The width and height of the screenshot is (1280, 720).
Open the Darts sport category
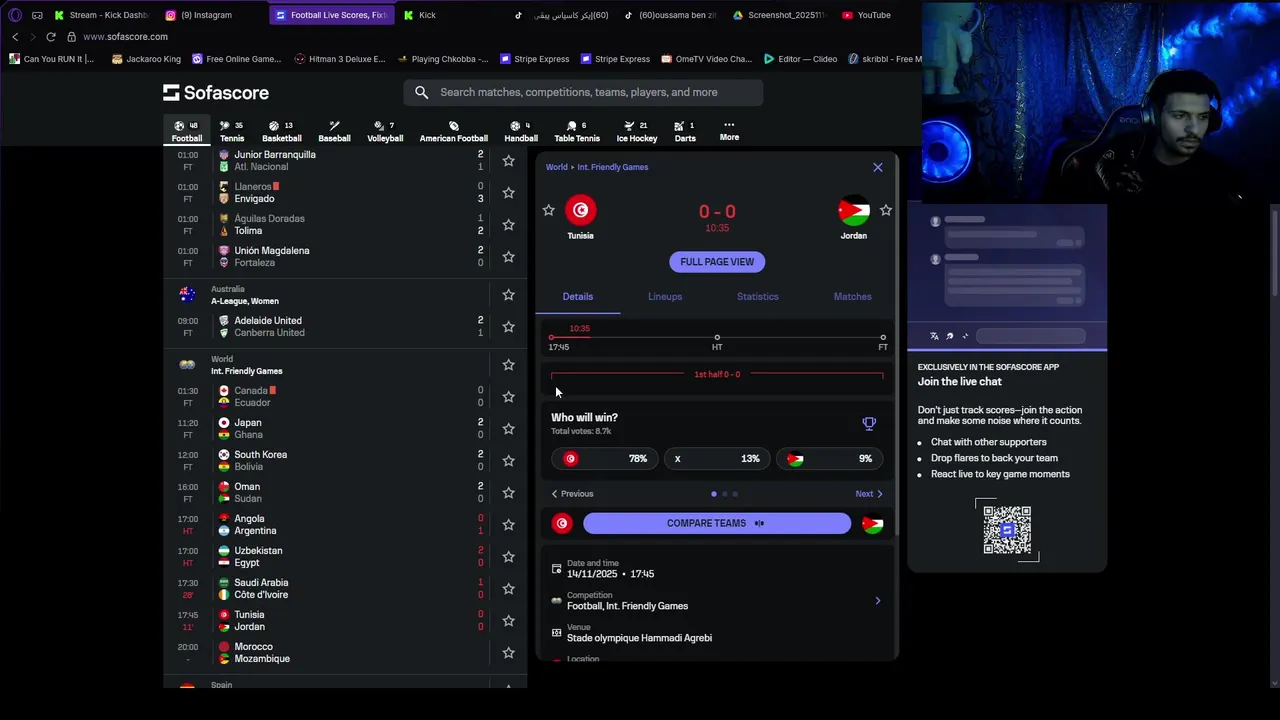685,131
